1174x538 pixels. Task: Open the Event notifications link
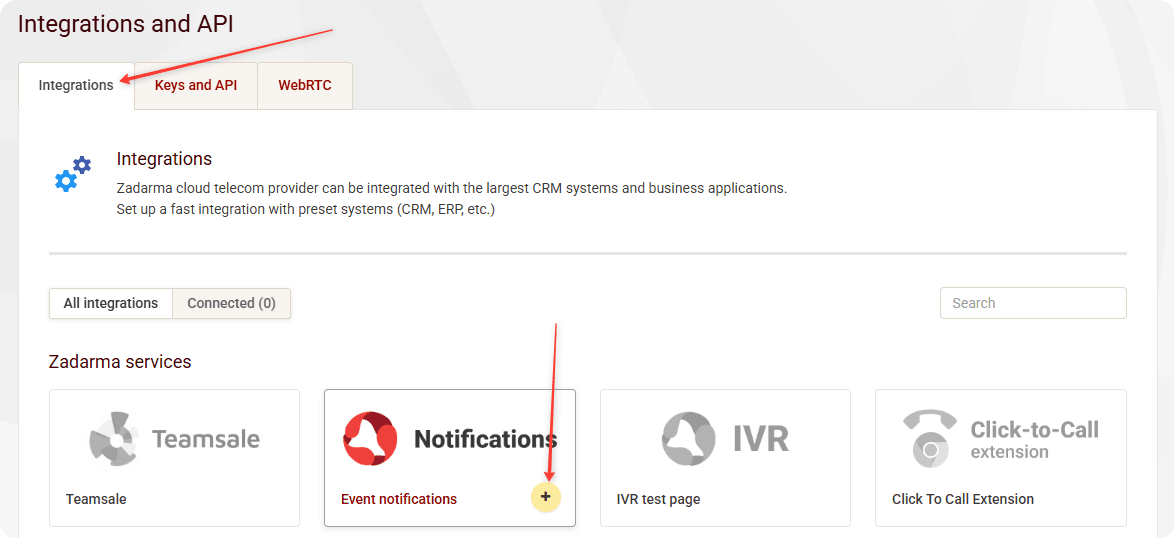(398, 499)
